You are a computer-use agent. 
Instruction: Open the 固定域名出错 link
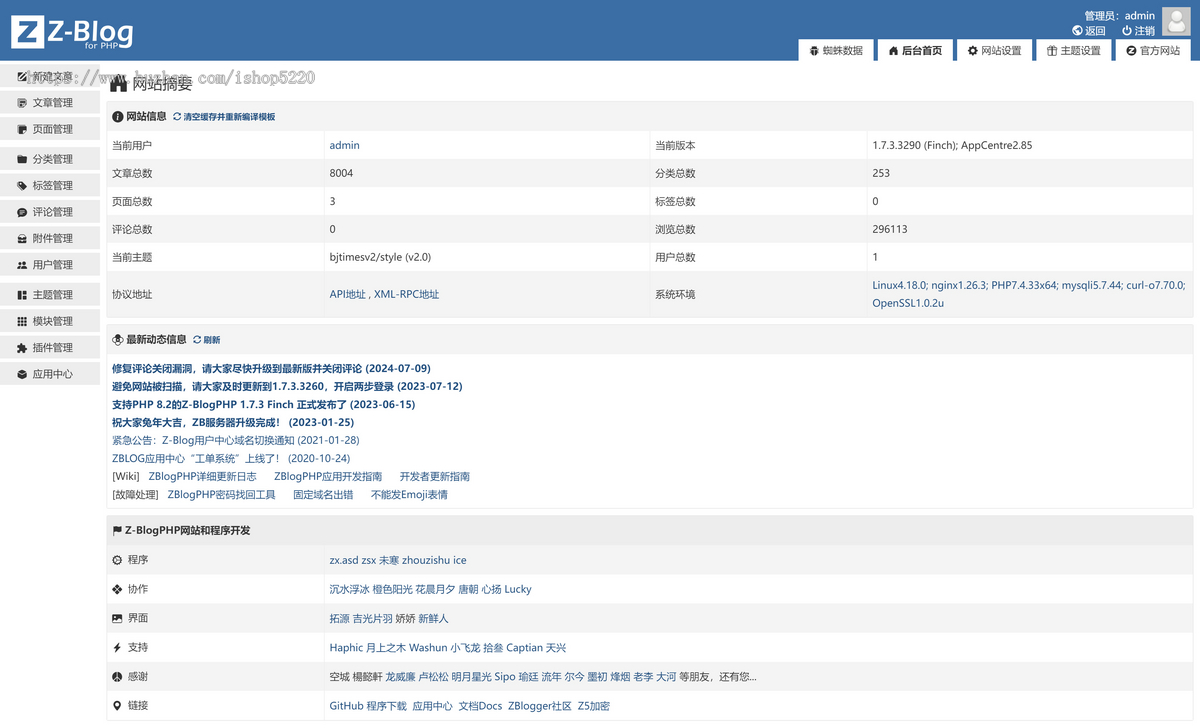coord(323,494)
